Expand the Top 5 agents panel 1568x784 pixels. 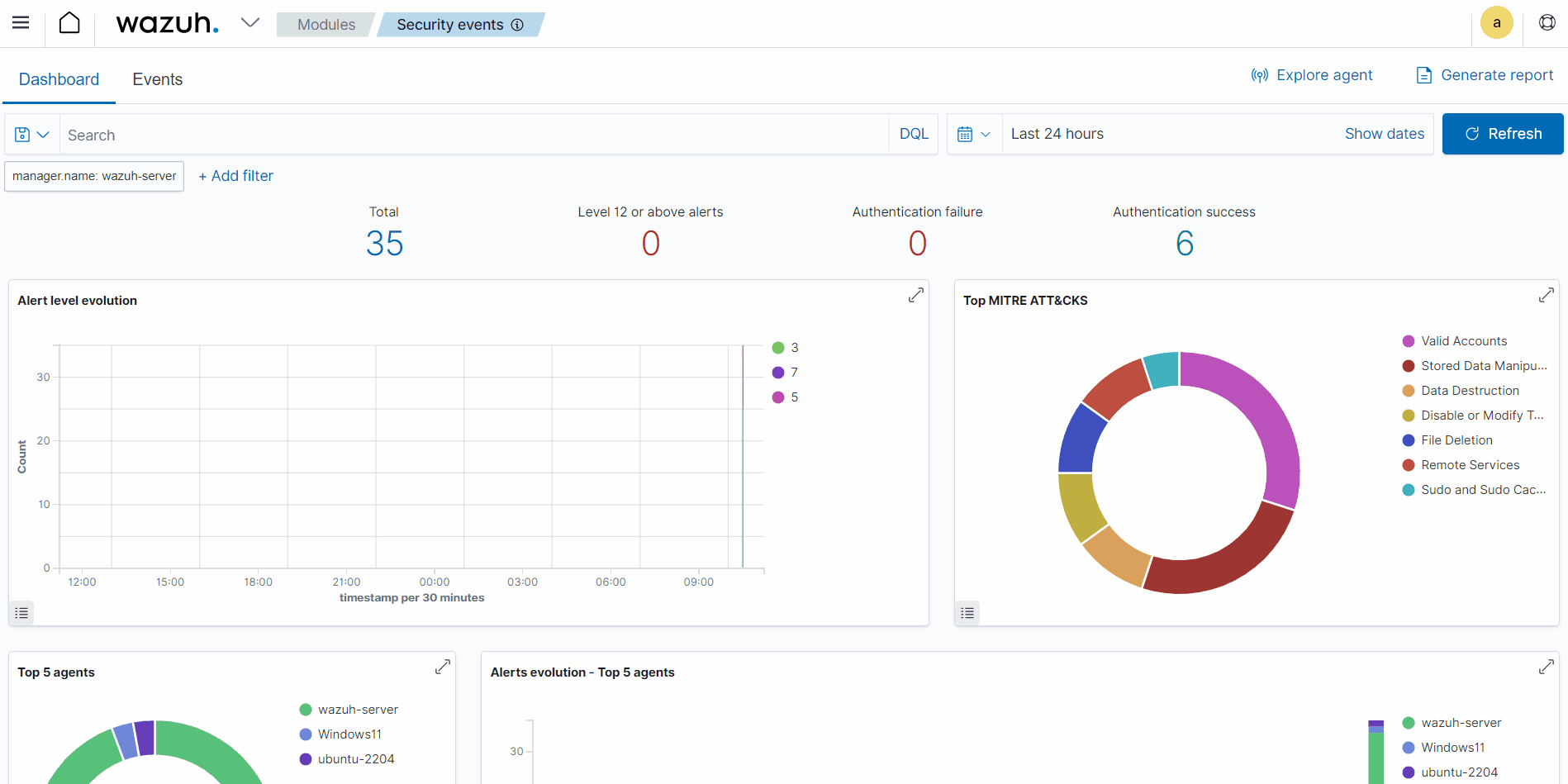tap(443, 667)
